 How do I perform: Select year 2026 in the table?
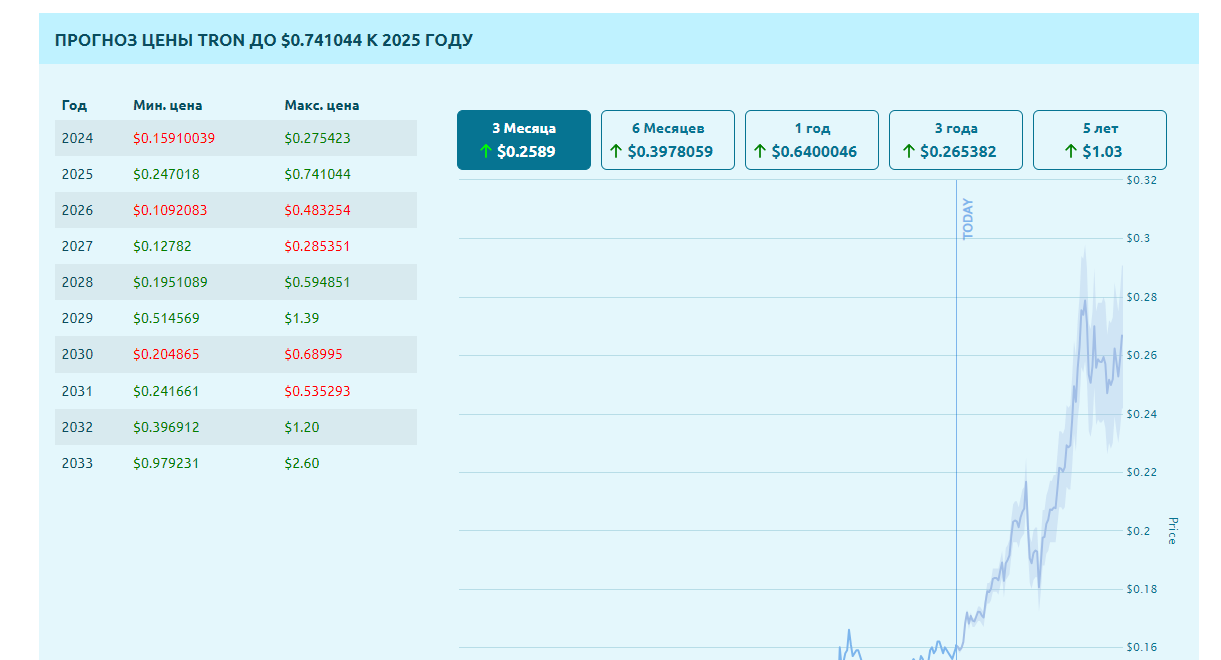[x=77, y=210]
